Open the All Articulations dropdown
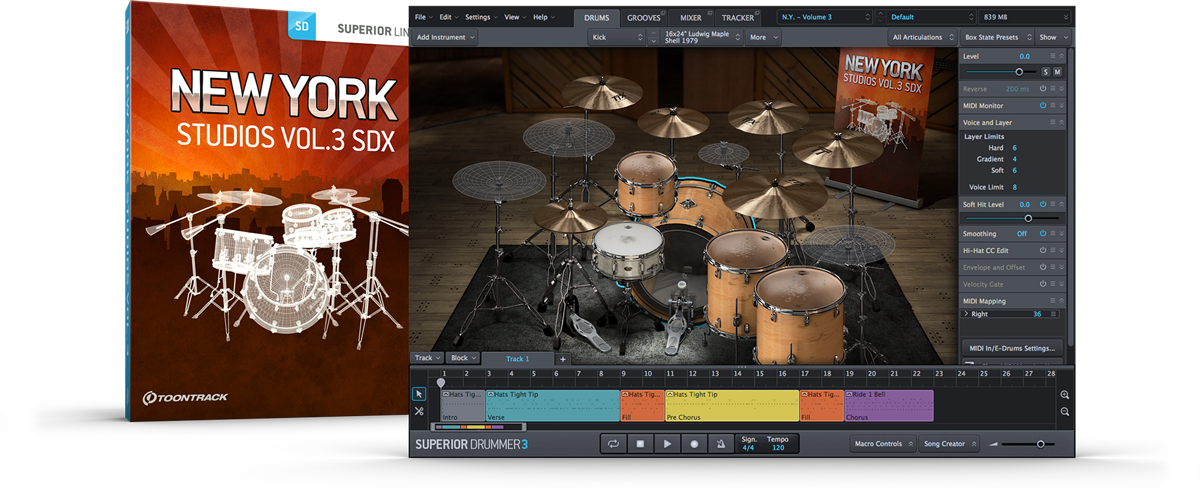 pyautogui.click(x=921, y=37)
